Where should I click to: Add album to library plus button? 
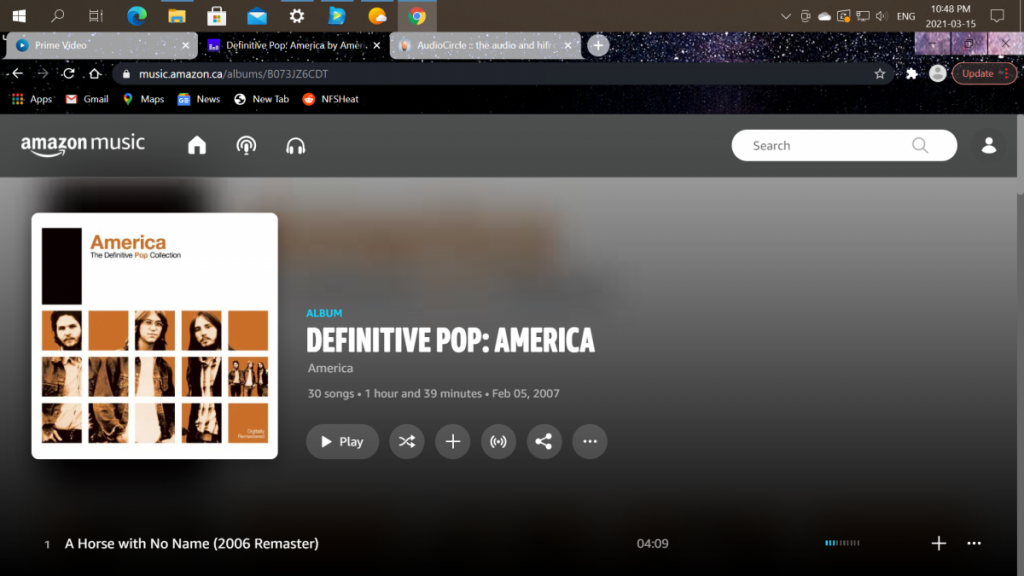pos(453,441)
